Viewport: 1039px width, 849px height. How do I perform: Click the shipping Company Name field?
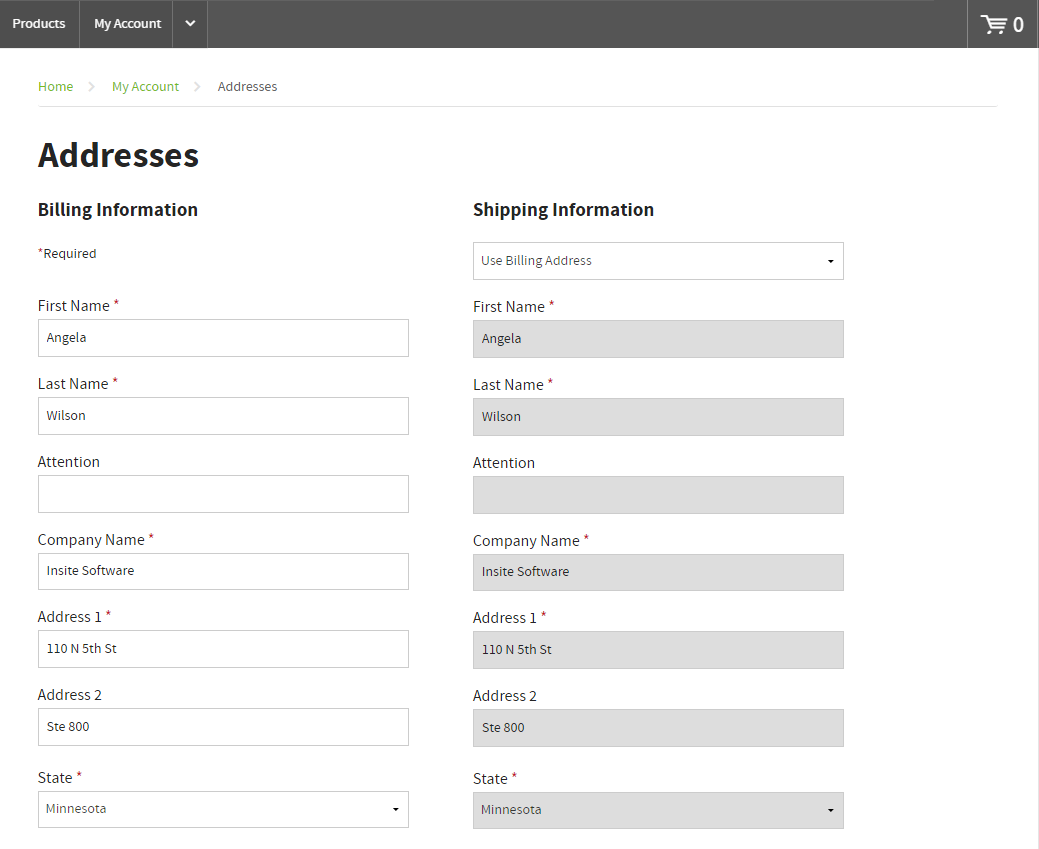pos(657,572)
